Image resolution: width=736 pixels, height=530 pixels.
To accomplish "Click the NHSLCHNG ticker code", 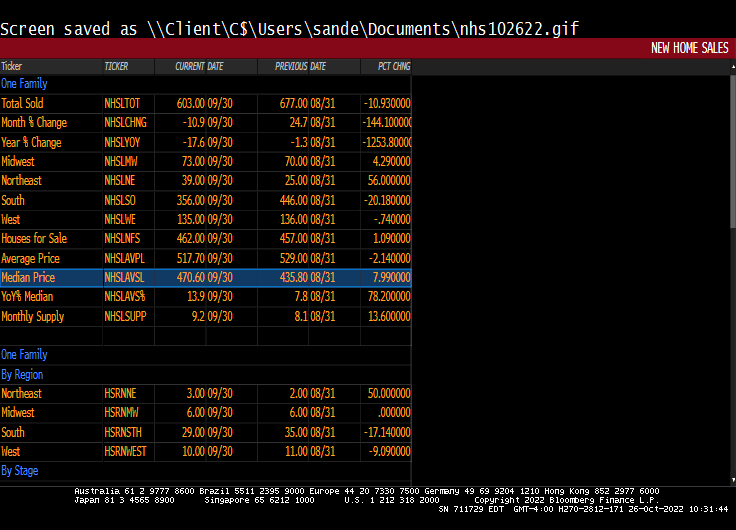I will tap(125, 122).
